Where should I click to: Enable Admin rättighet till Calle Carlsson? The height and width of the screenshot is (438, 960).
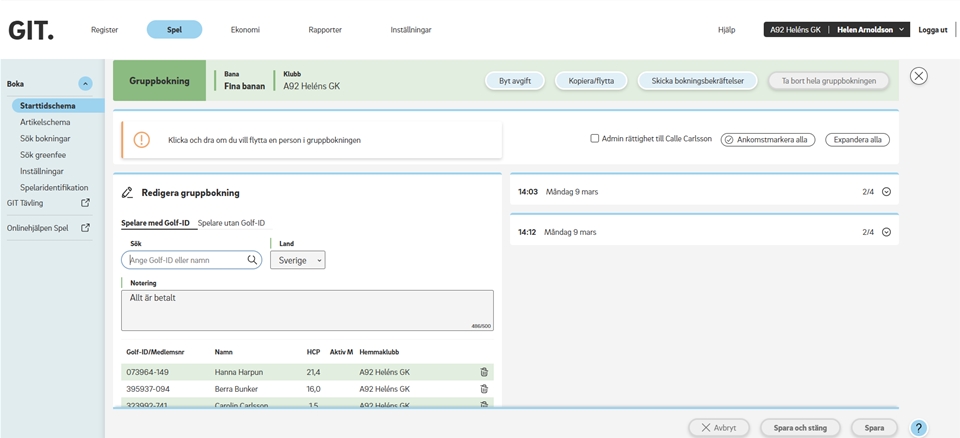(x=594, y=139)
